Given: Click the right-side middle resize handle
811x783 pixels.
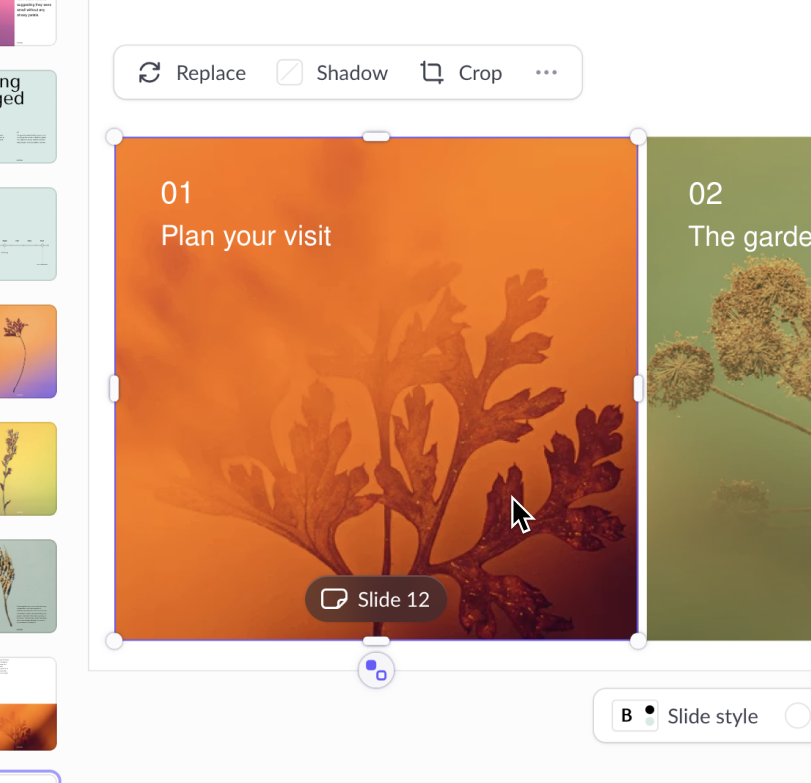Looking at the screenshot, I should point(638,388).
